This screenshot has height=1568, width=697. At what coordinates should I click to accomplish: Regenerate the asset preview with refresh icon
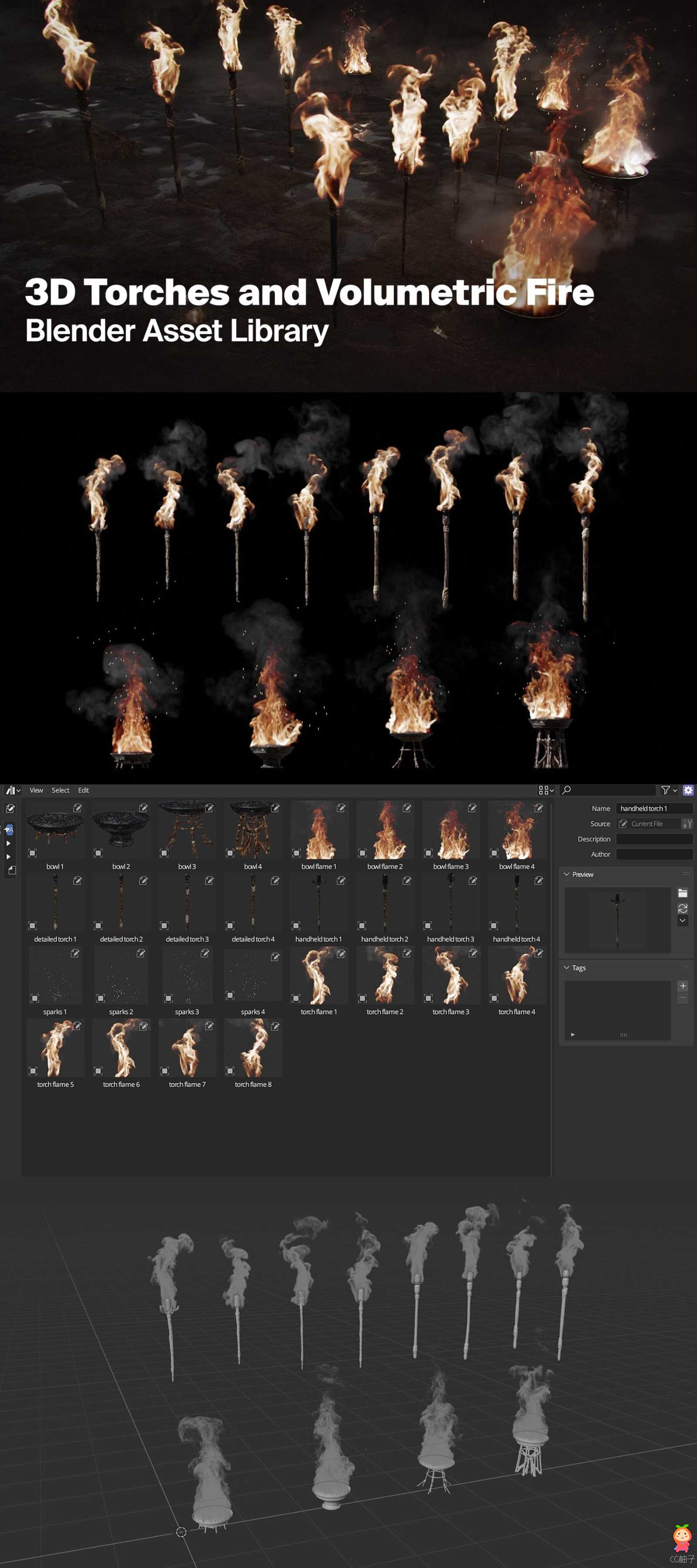coord(683,908)
